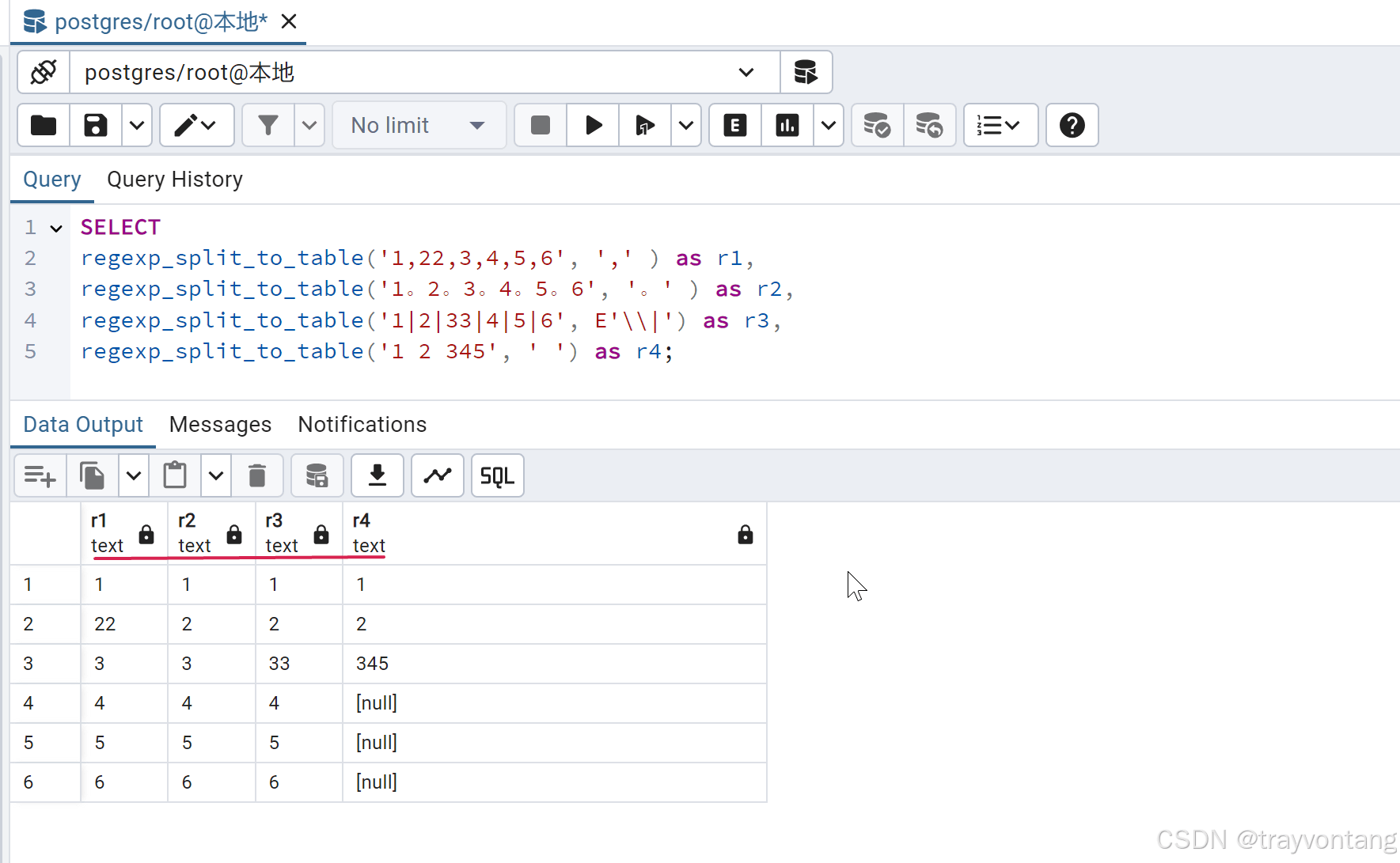Select result row number 1
Viewport: 1400px width, 863px height.
tap(45, 585)
